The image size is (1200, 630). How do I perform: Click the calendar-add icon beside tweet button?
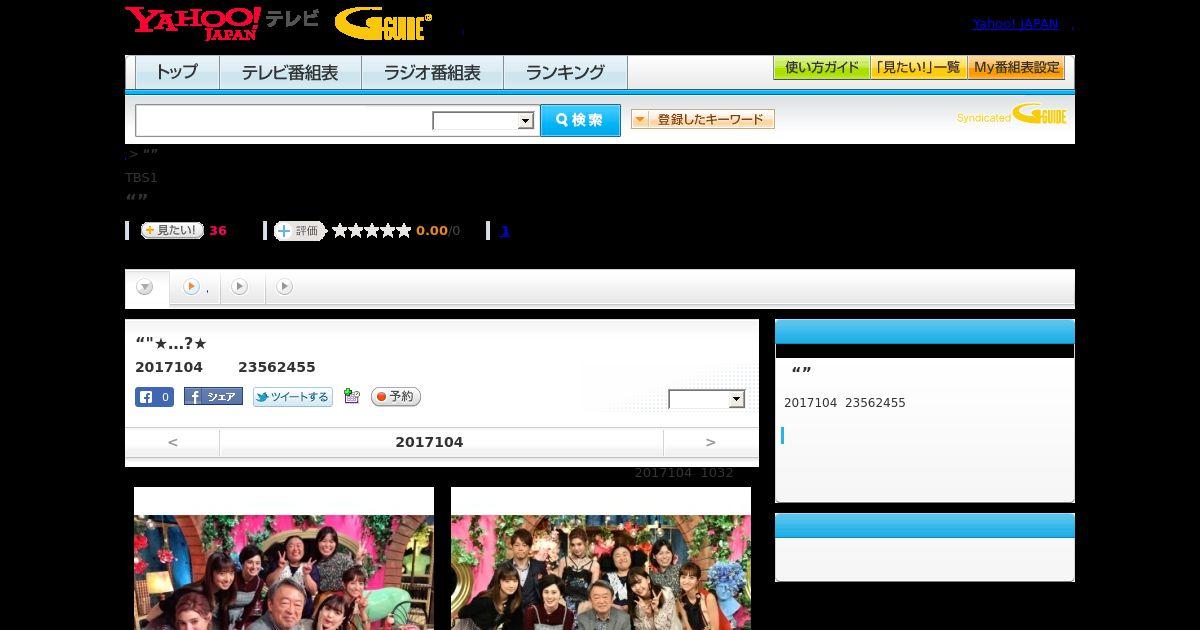click(x=351, y=396)
